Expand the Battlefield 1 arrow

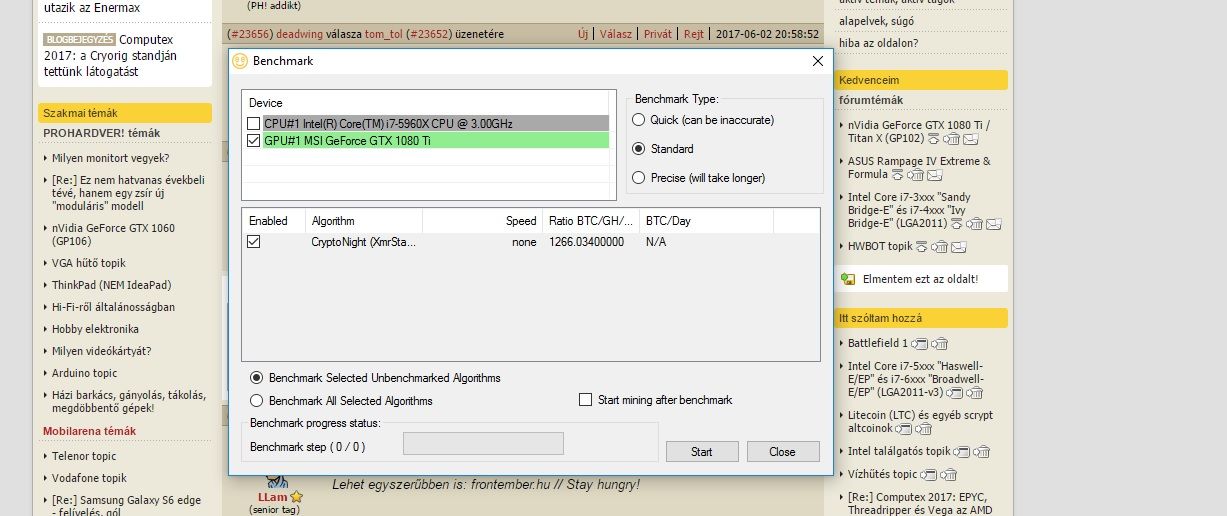tap(842, 344)
